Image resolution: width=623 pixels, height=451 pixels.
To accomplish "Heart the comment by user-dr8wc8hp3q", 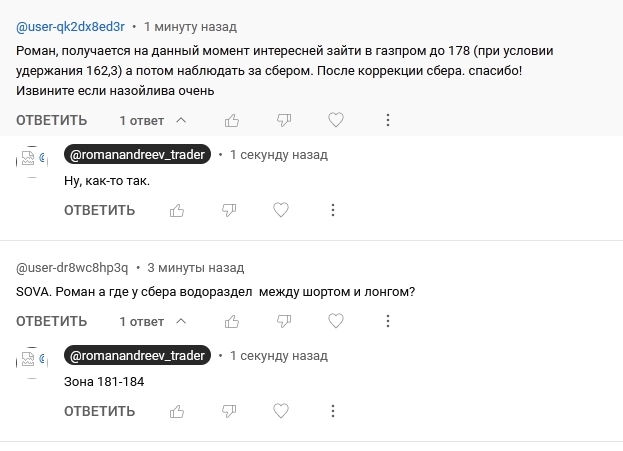I will click(x=336, y=322).
